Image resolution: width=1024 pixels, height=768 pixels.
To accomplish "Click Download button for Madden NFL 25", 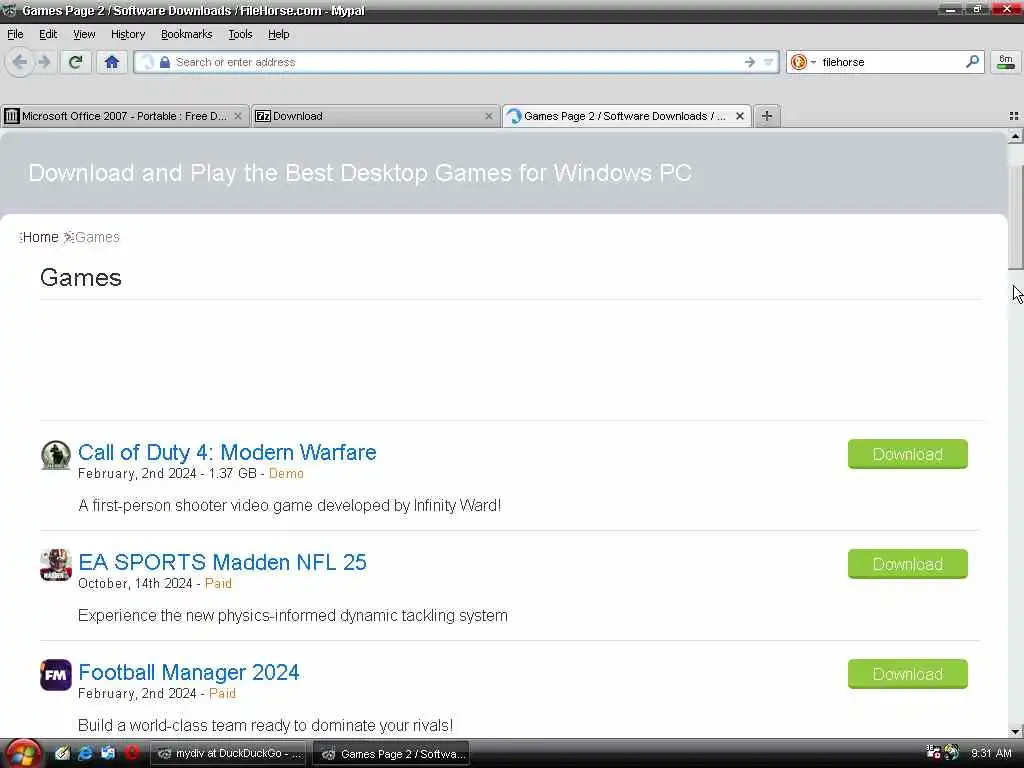I will click(907, 564).
